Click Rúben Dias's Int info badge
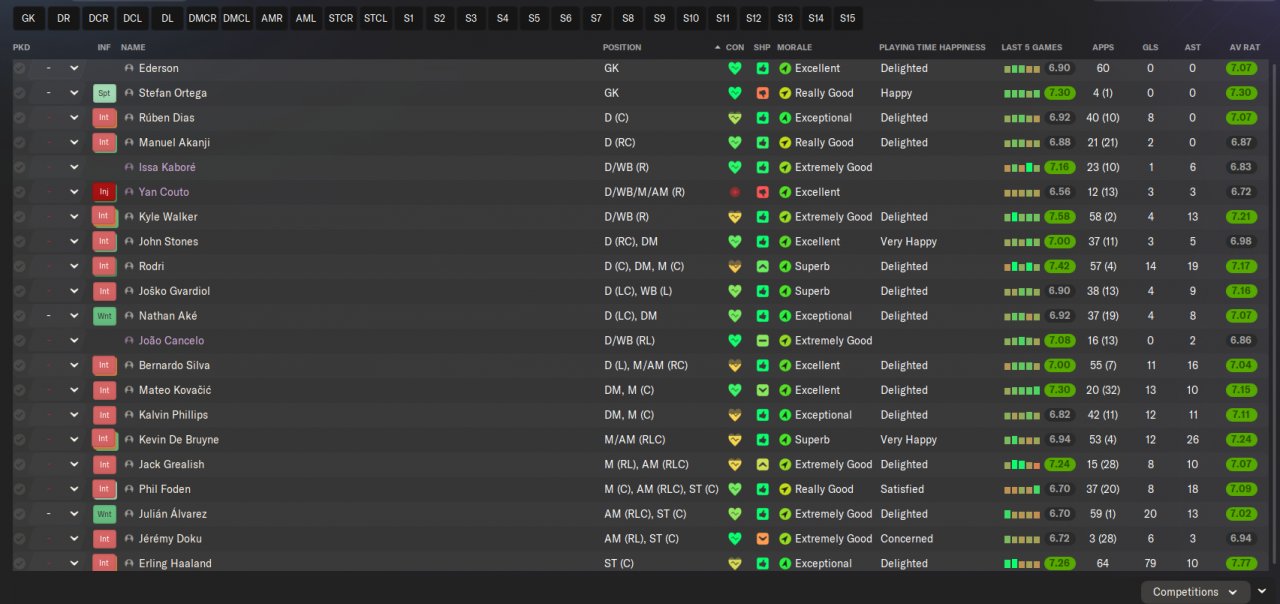The height and width of the screenshot is (604, 1280). 104,118
